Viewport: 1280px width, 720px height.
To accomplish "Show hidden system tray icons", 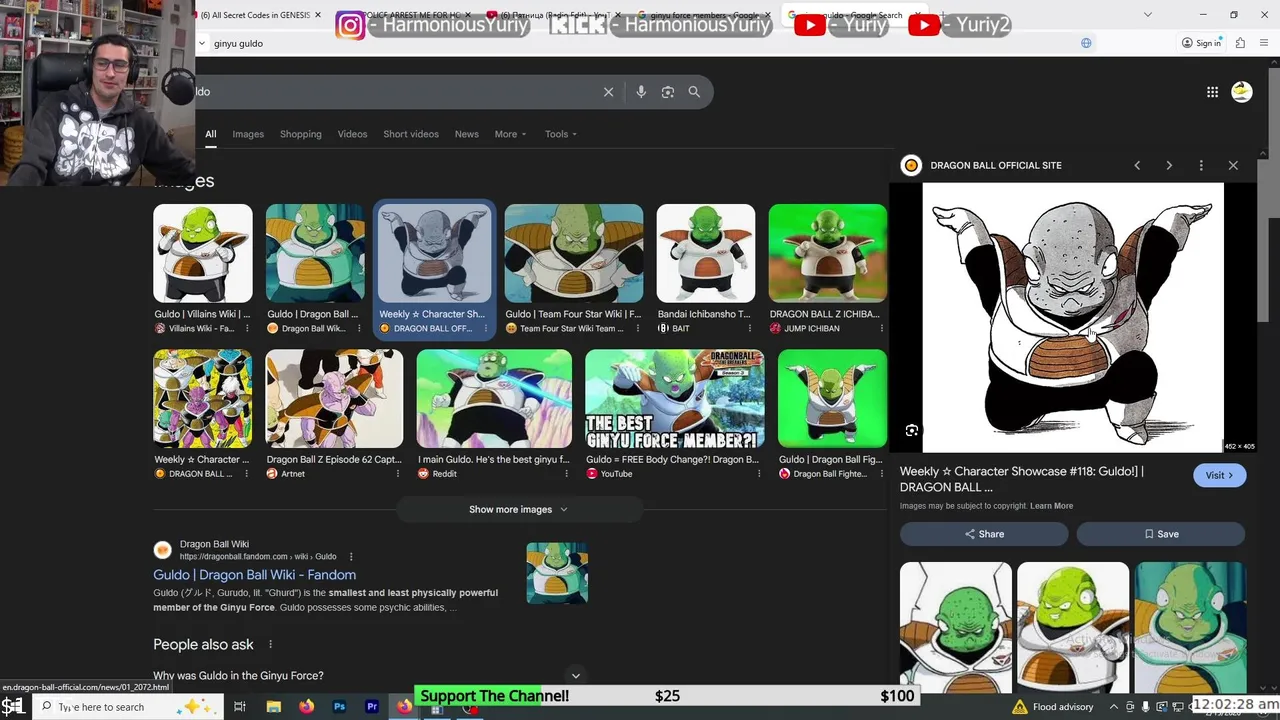I will pos(1113,707).
